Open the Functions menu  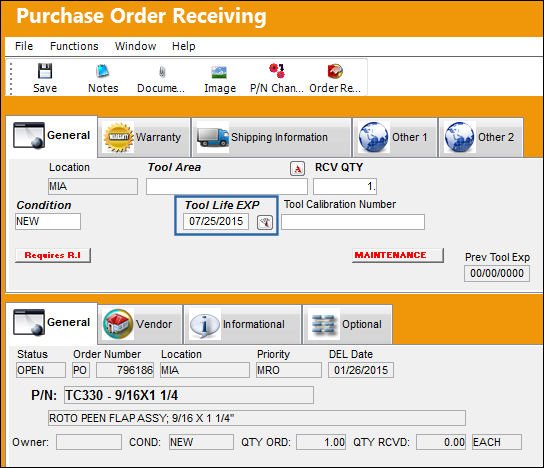[74, 46]
